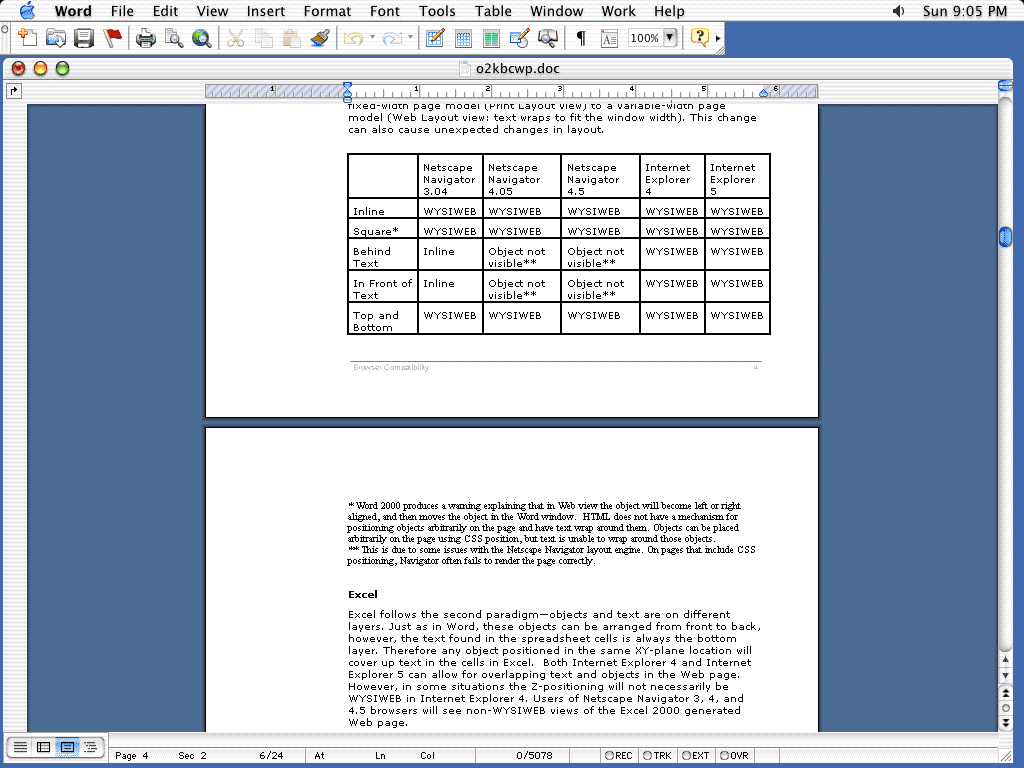Image resolution: width=1024 pixels, height=768 pixels.
Task: Click the red flag toolbar icon
Action: [112, 38]
